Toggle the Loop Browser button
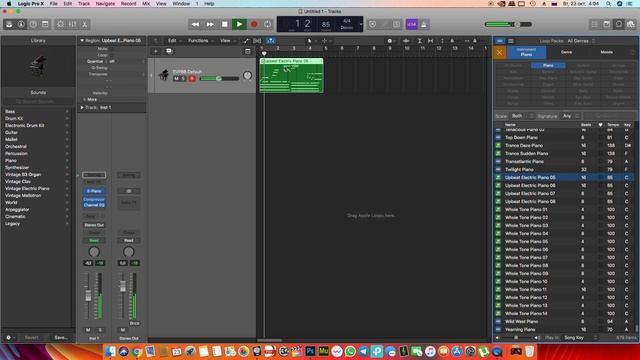The height and width of the screenshot is (360, 640). click(x=619, y=24)
